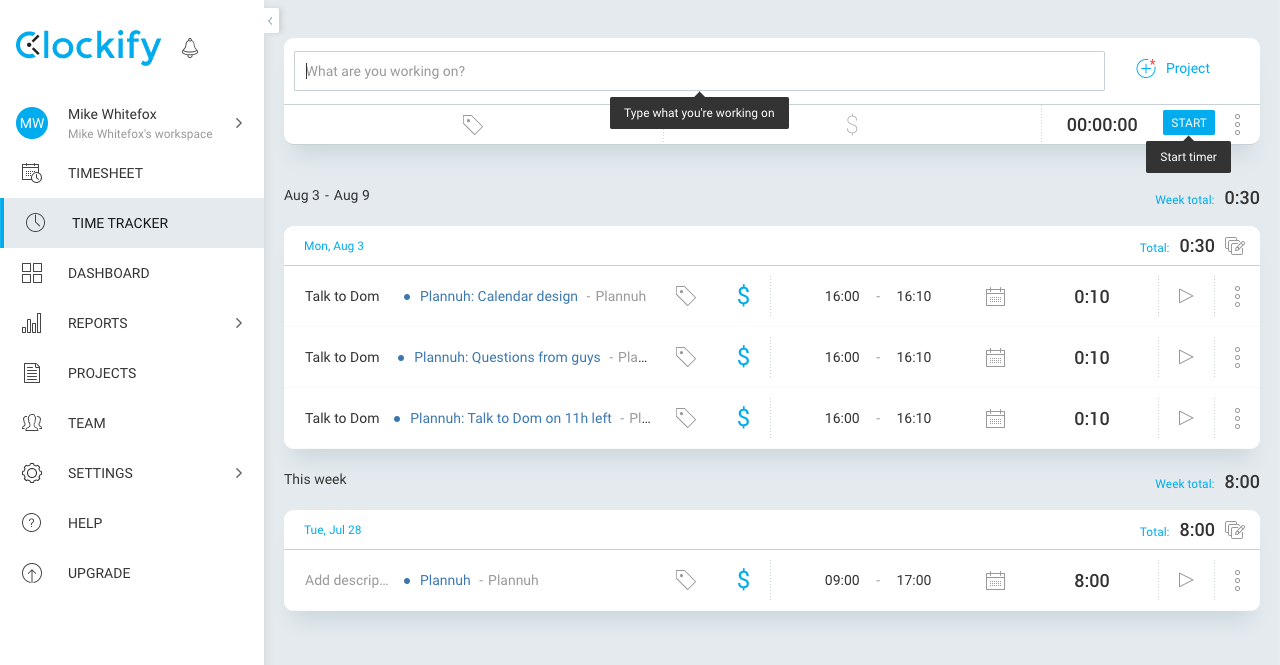The height and width of the screenshot is (665, 1280).
Task: Open the Projects page
Action: point(132,373)
